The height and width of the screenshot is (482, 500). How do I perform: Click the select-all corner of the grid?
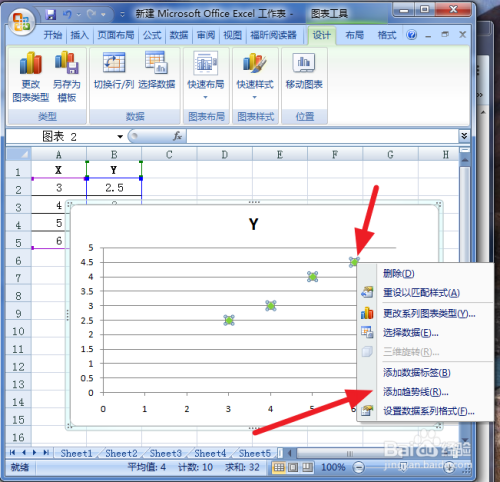point(19,154)
